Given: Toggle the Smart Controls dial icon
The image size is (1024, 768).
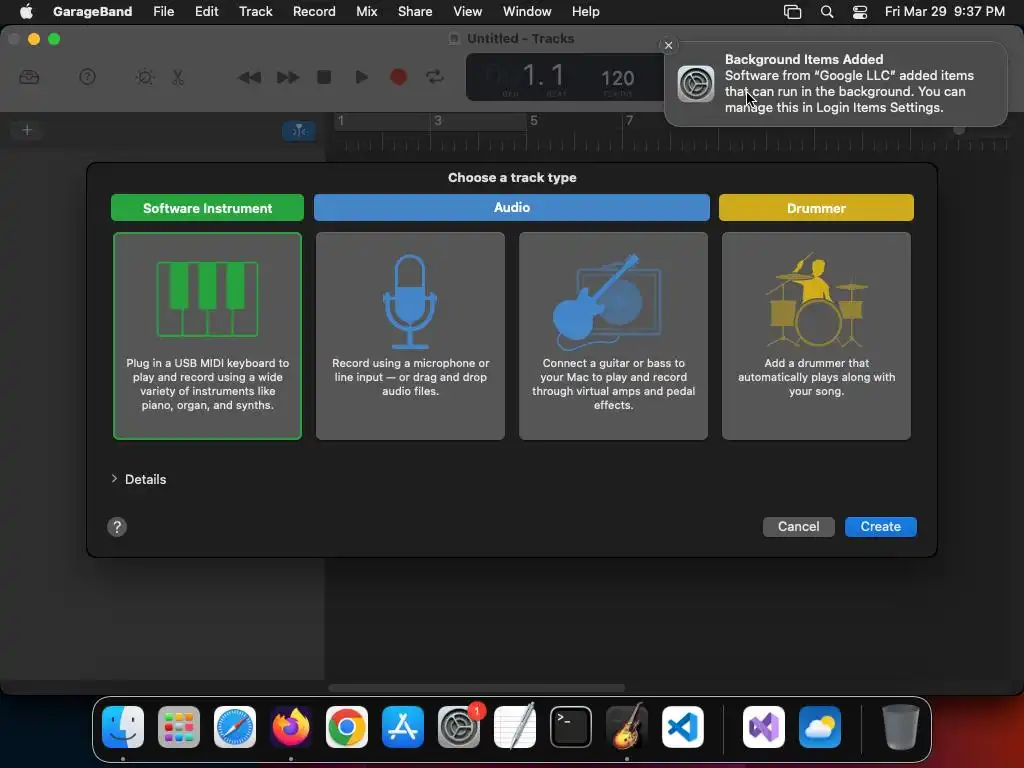Looking at the screenshot, I should [x=145, y=77].
